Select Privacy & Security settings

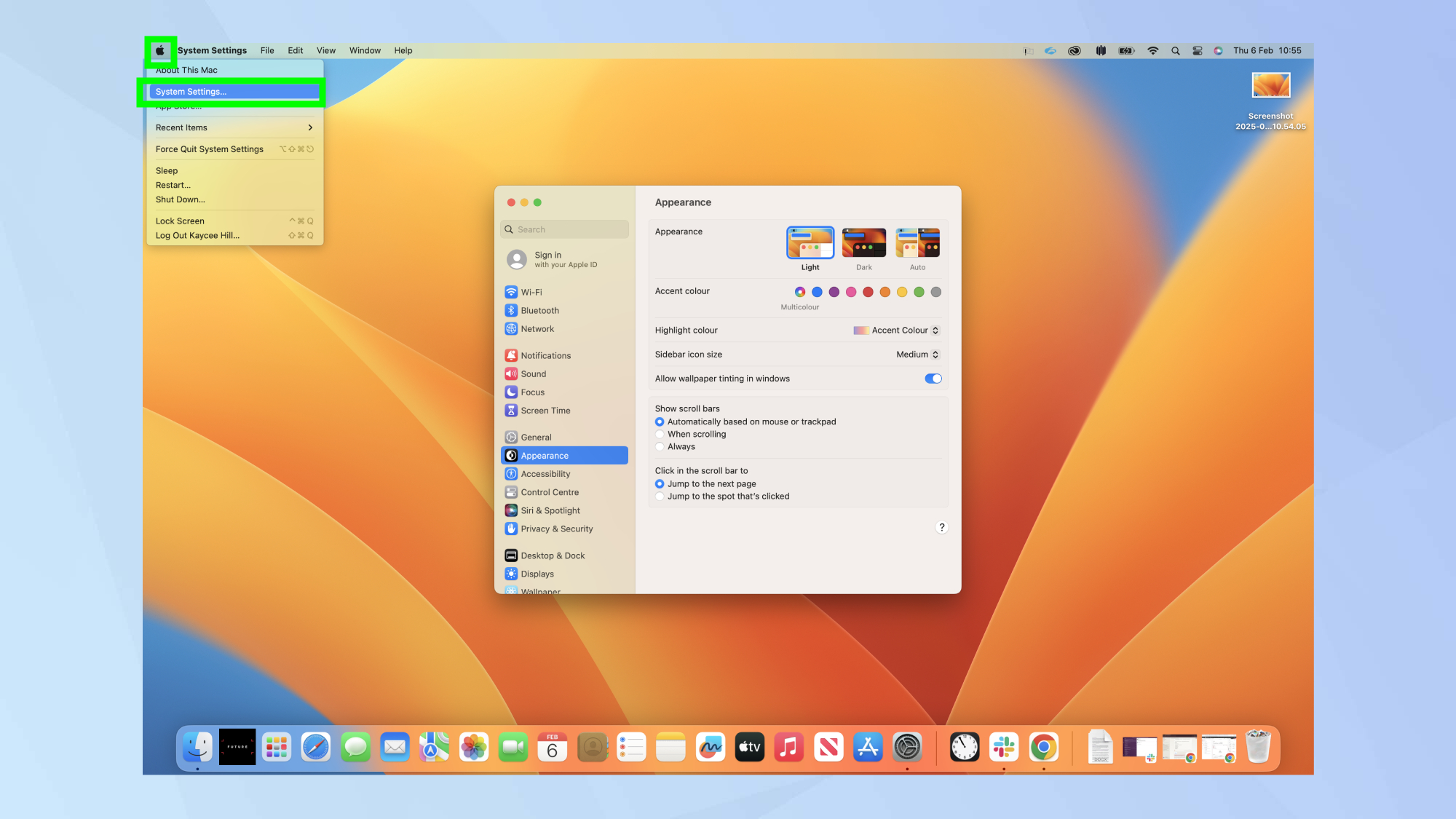pyautogui.click(x=556, y=529)
